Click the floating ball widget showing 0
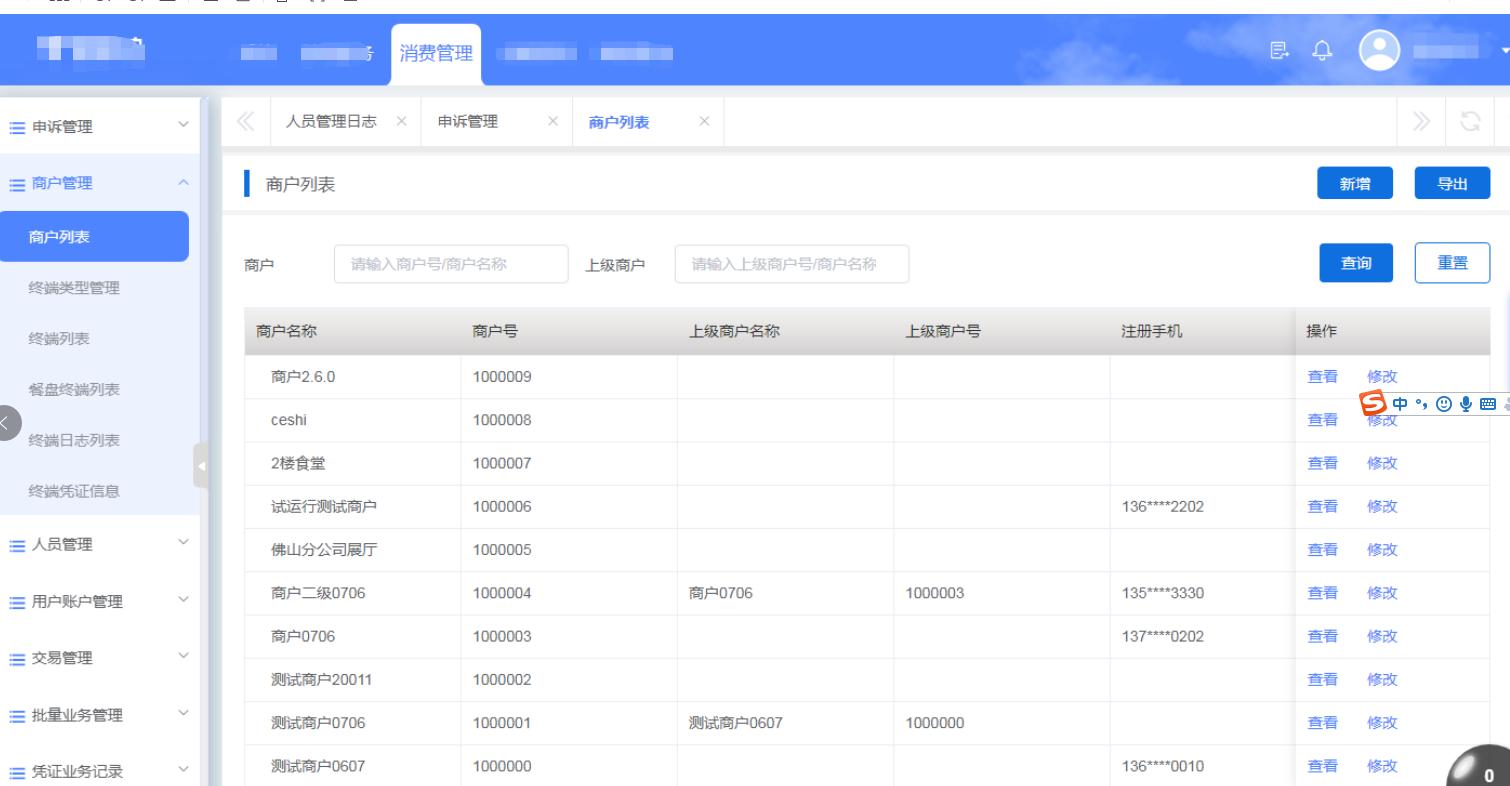1510x786 pixels. click(1478, 767)
